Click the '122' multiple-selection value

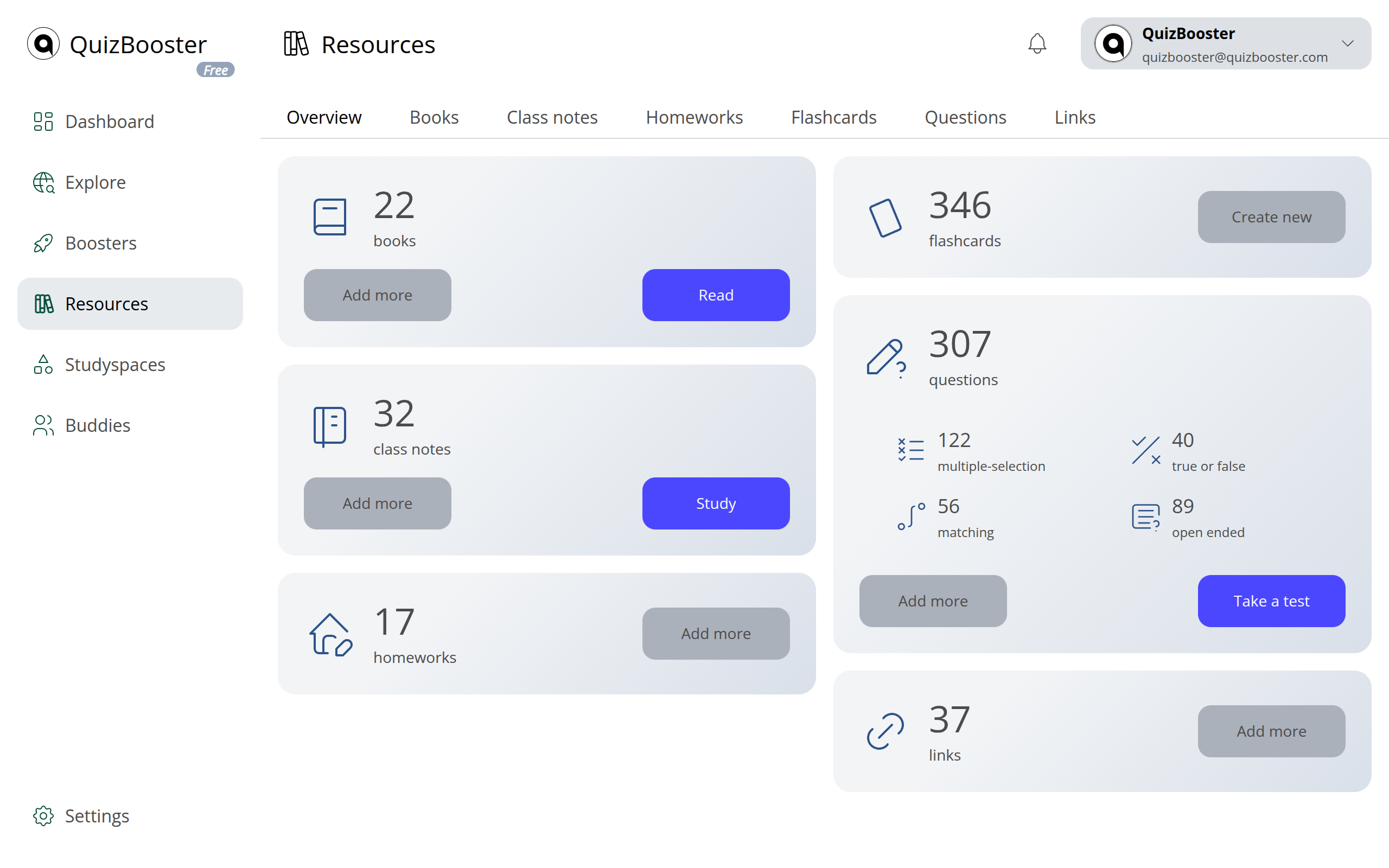click(x=954, y=441)
